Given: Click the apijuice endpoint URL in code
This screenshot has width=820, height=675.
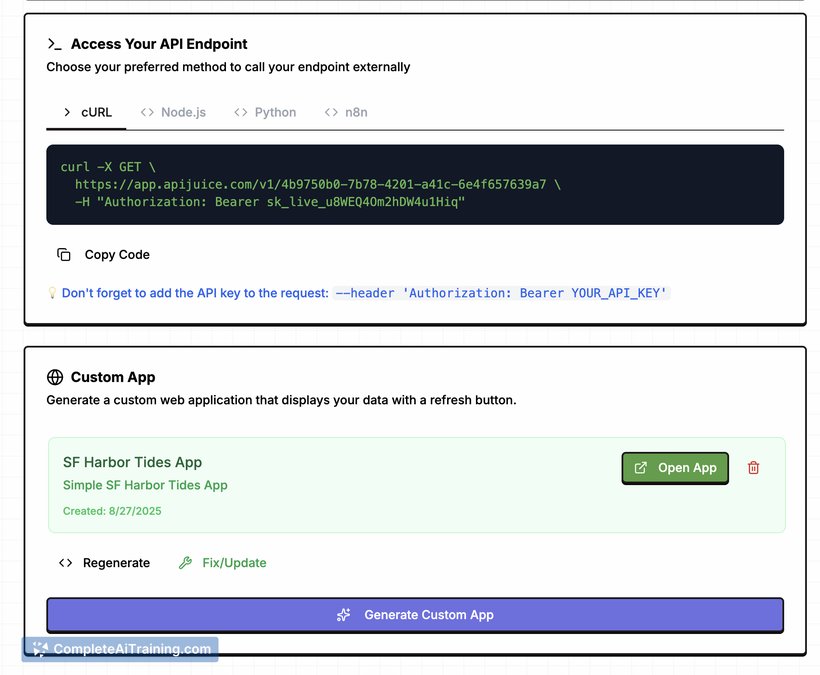Looking at the screenshot, I should pyautogui.click(x=311, y=185).
